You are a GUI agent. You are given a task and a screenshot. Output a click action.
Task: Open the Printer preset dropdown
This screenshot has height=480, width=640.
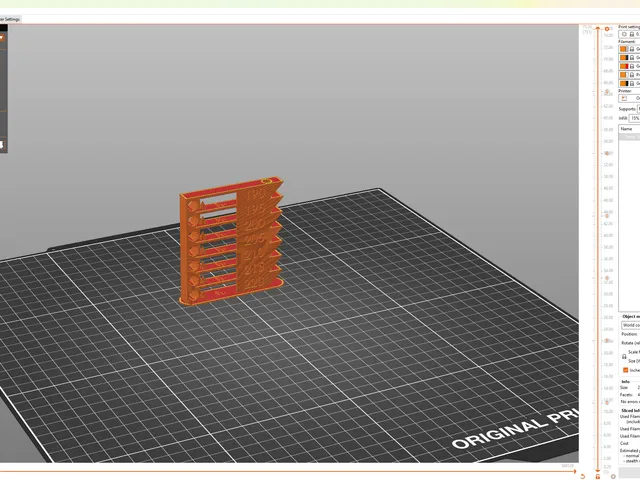click(629, 98)
